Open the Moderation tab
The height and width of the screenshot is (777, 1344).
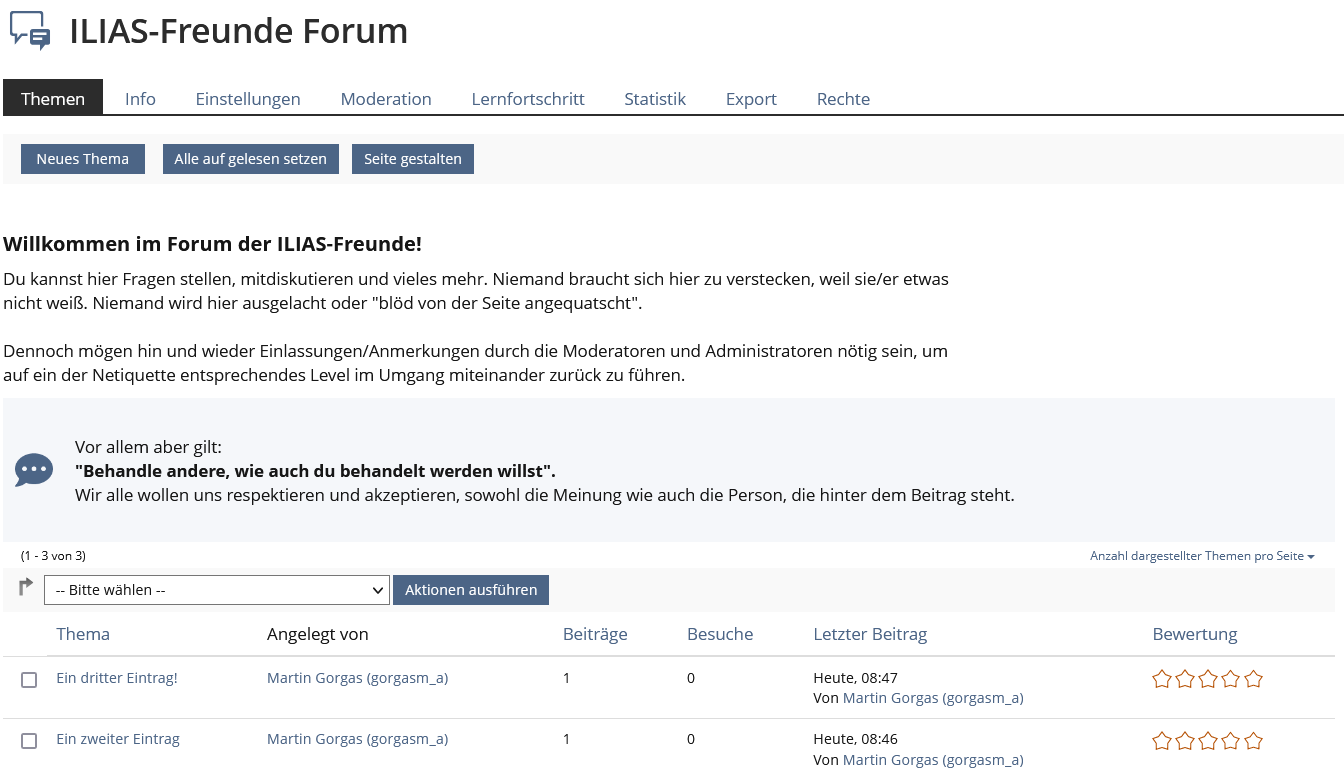tap(386, 99)
